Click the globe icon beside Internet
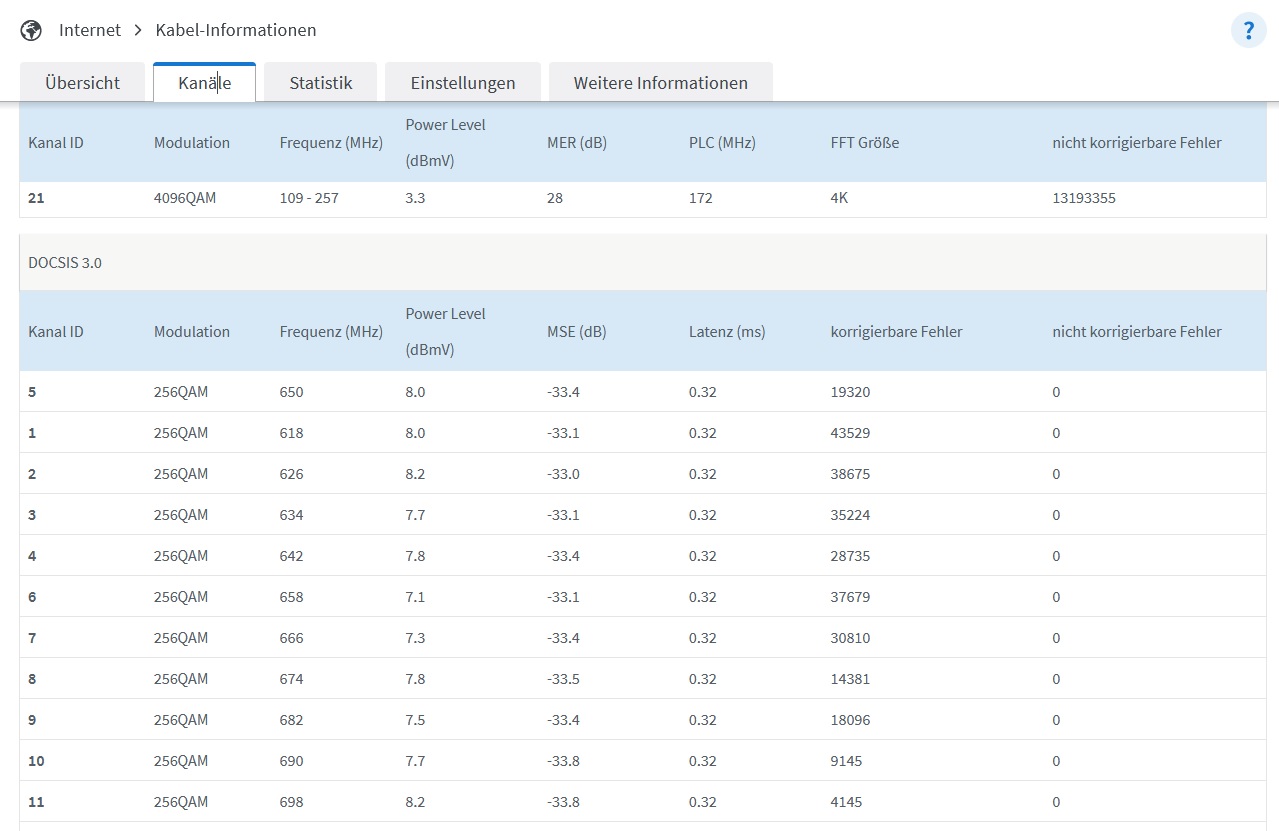 (x=31, y=30)
